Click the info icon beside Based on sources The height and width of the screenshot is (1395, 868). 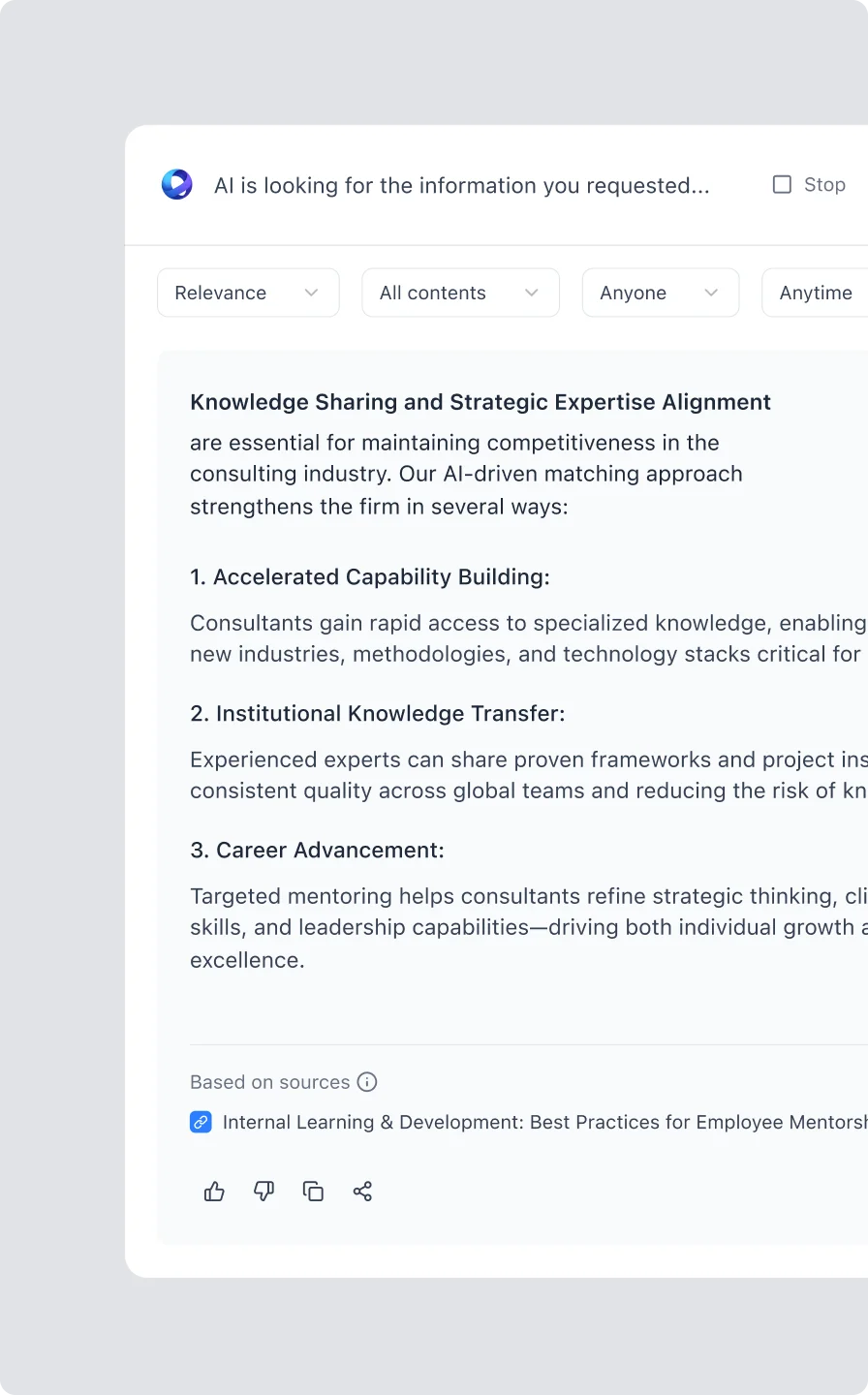tap(367, 1082)
